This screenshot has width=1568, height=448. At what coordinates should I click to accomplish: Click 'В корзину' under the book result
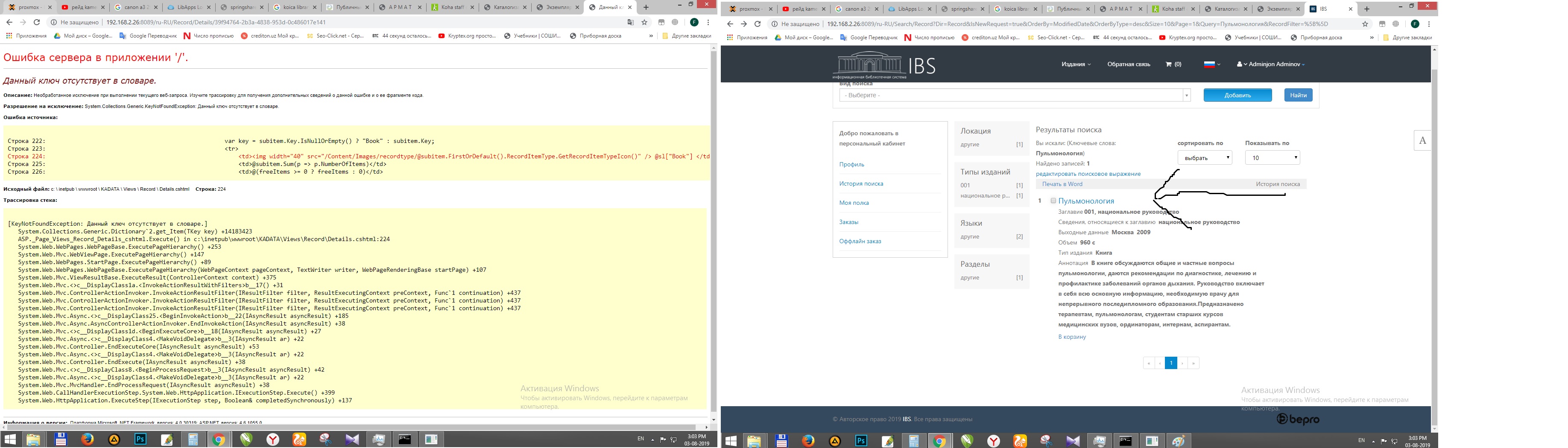1071,337
